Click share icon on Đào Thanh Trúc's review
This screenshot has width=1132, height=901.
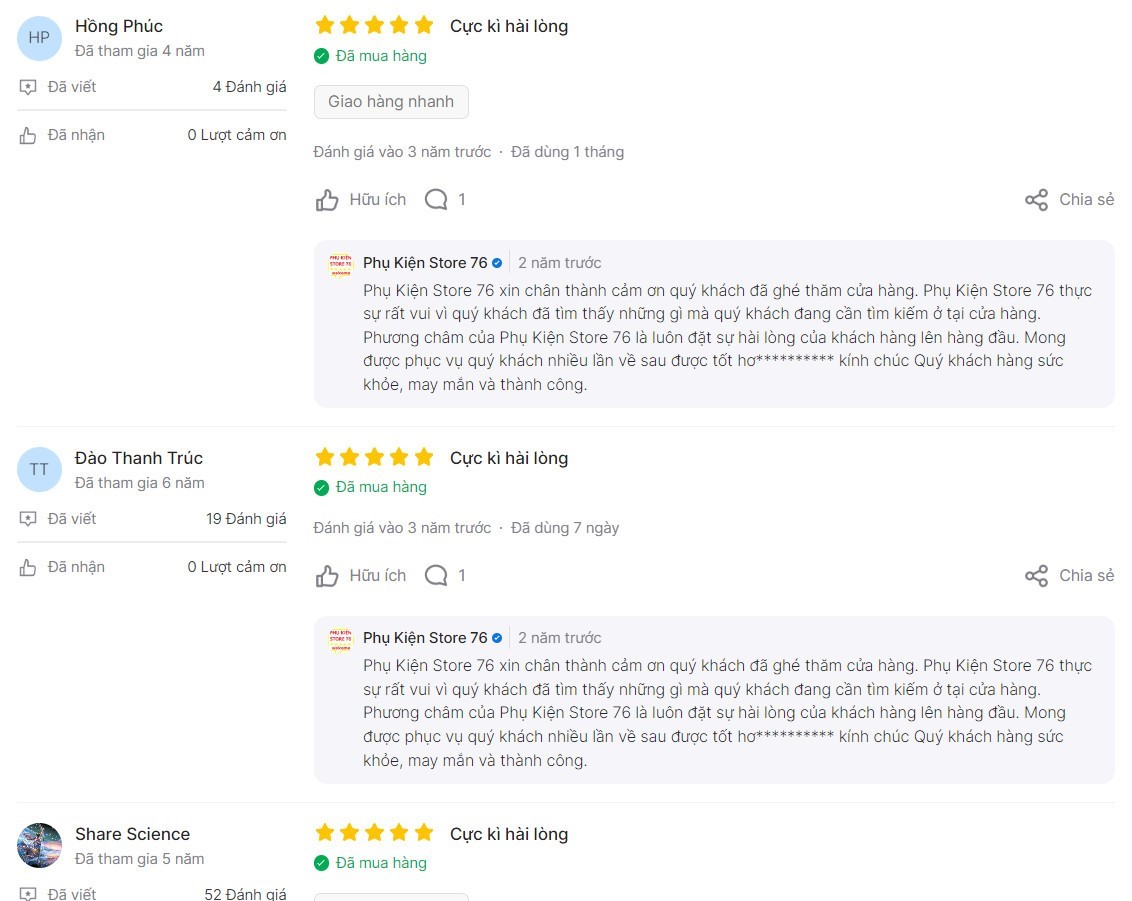(1037, 576)
